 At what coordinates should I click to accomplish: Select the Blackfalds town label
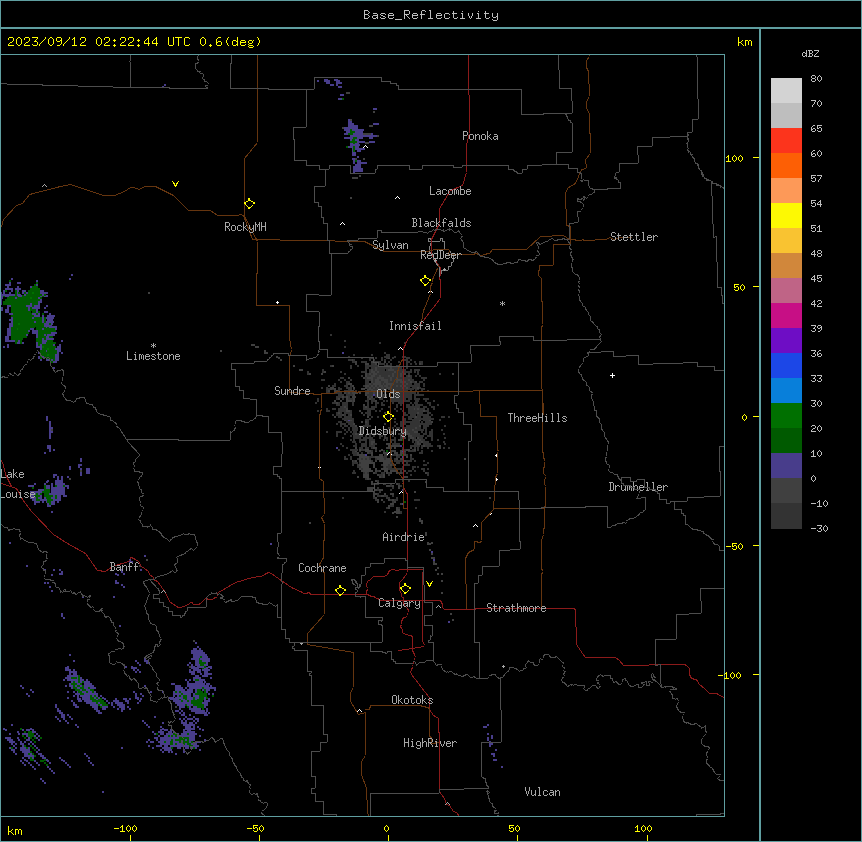(441, 223)
